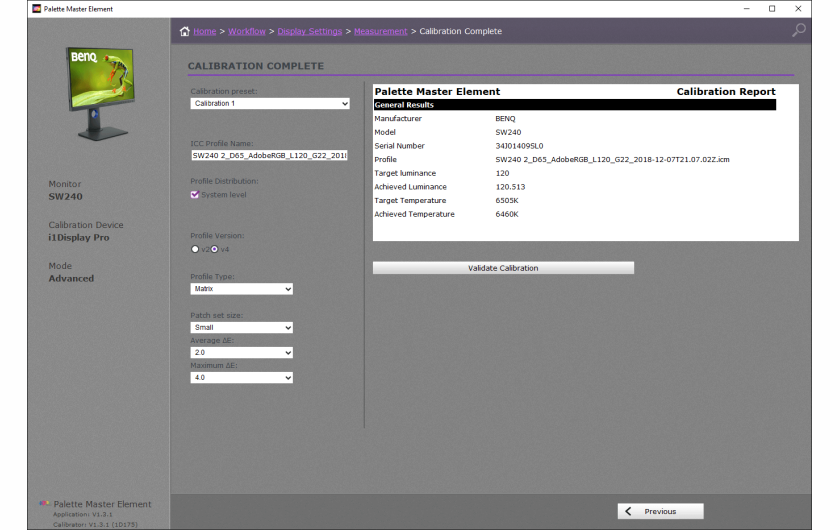Click the Target Temperature value 6505K

pyautogui.click(x=507, y=200)
